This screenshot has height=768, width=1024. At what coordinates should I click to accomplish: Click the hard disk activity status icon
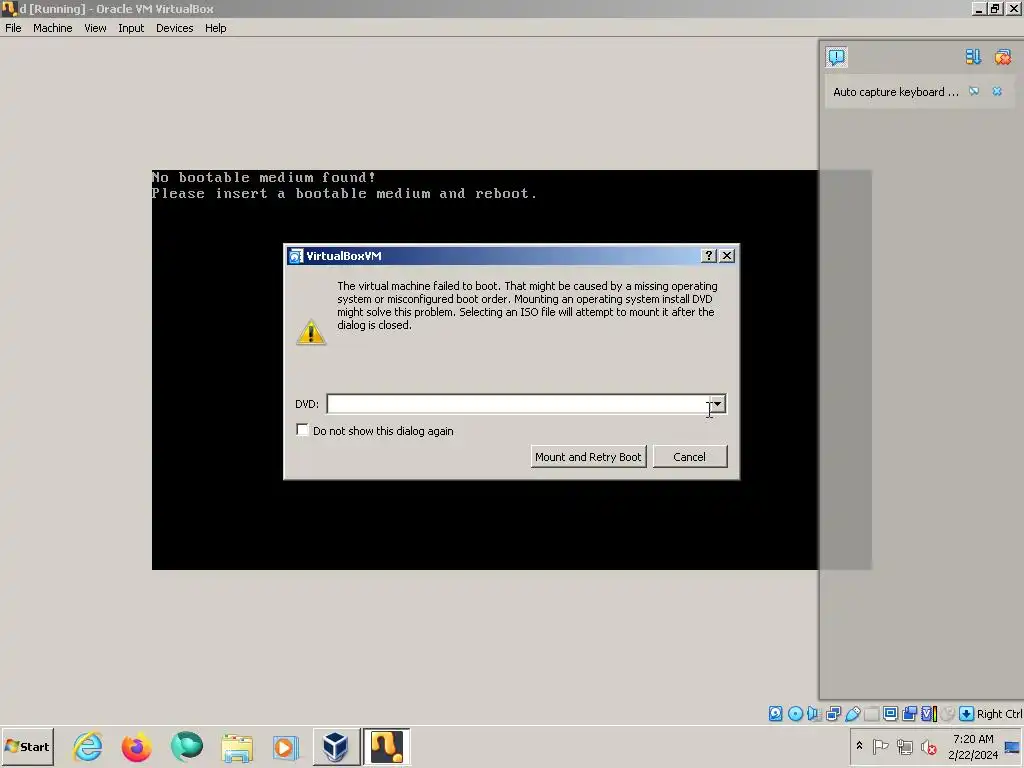pos(775,714)
